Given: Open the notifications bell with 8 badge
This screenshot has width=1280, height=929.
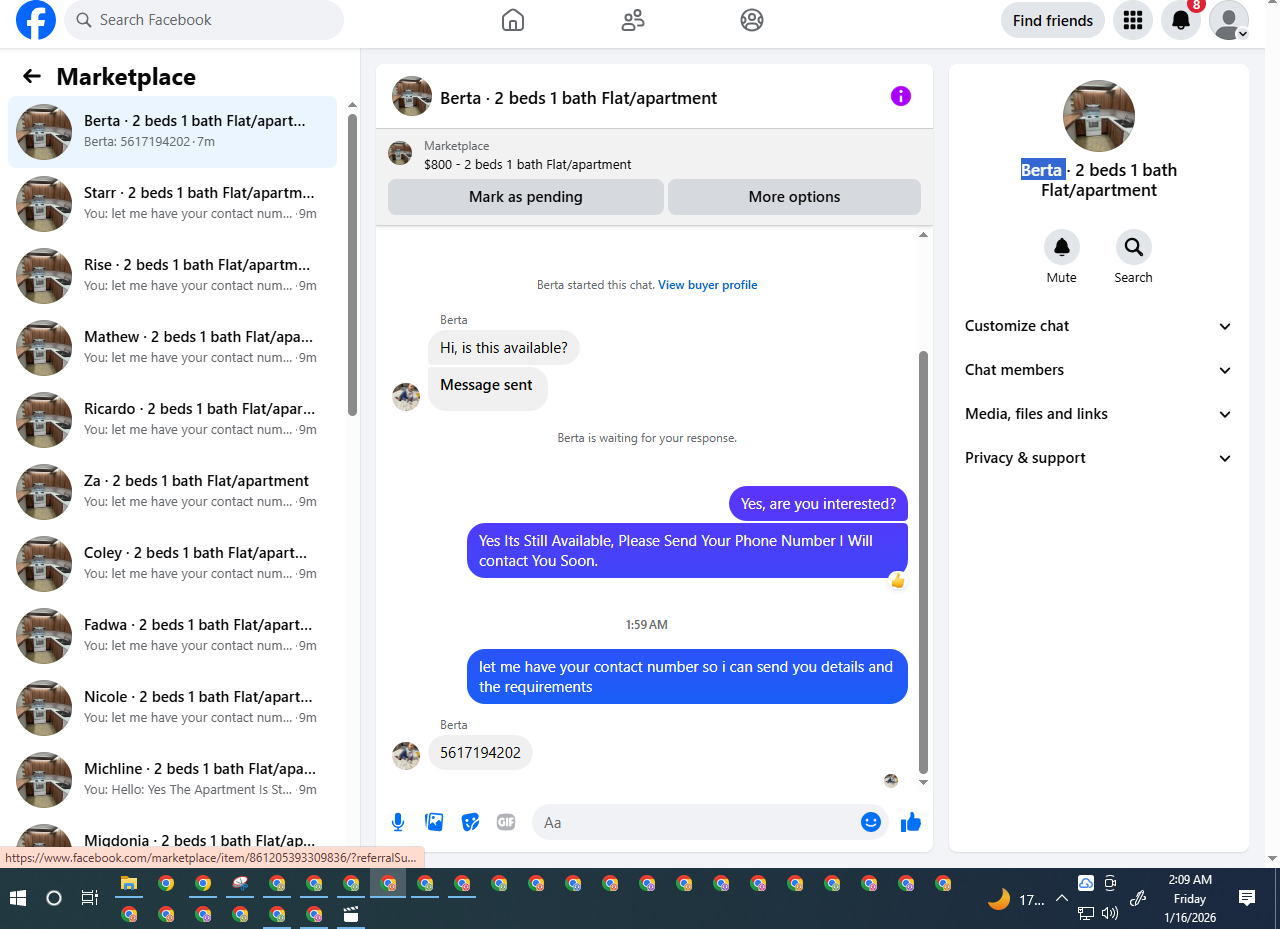Looking at the screenshot, I should [1181, 20].
